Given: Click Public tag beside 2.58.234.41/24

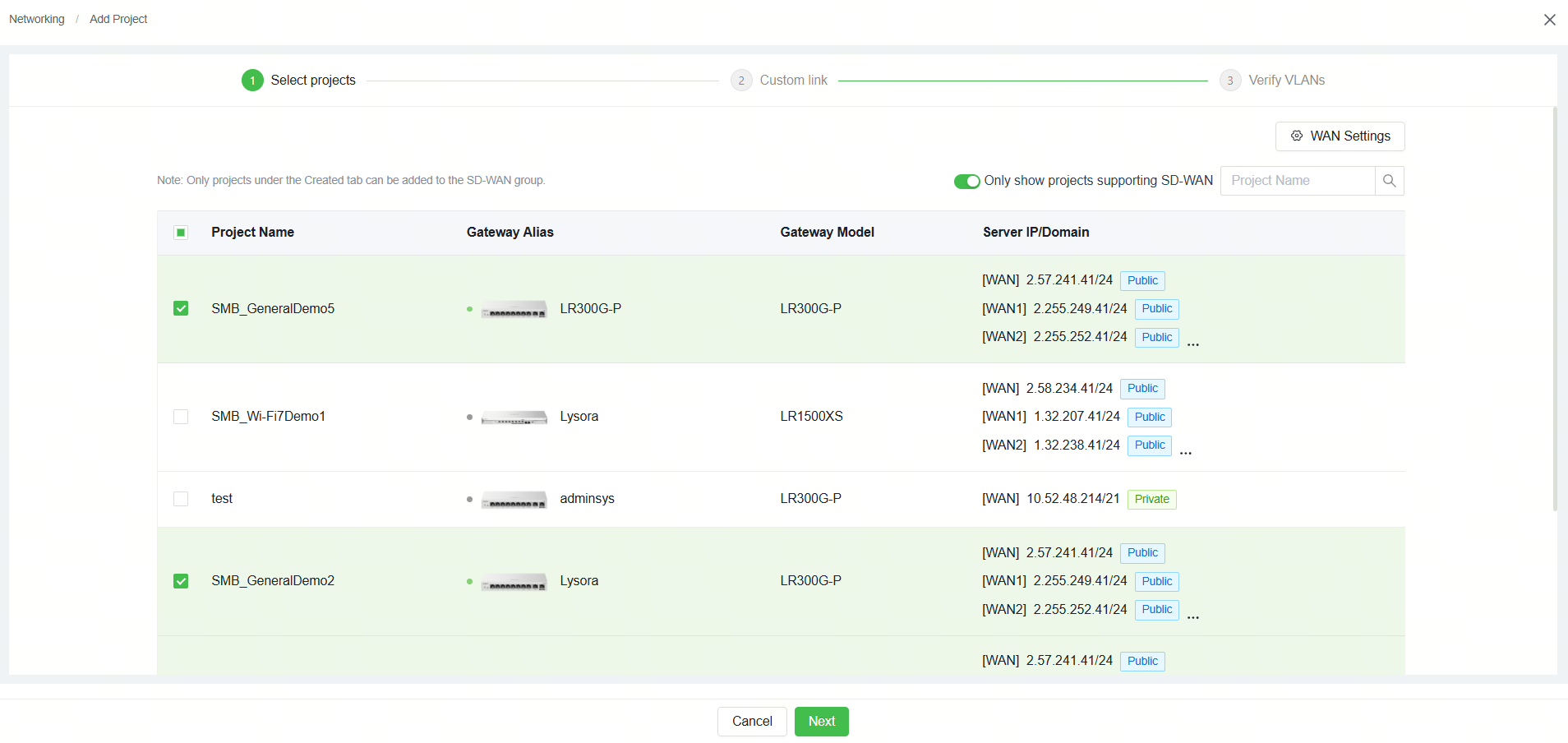Looking at the screenshot, I should [1142, 389].
